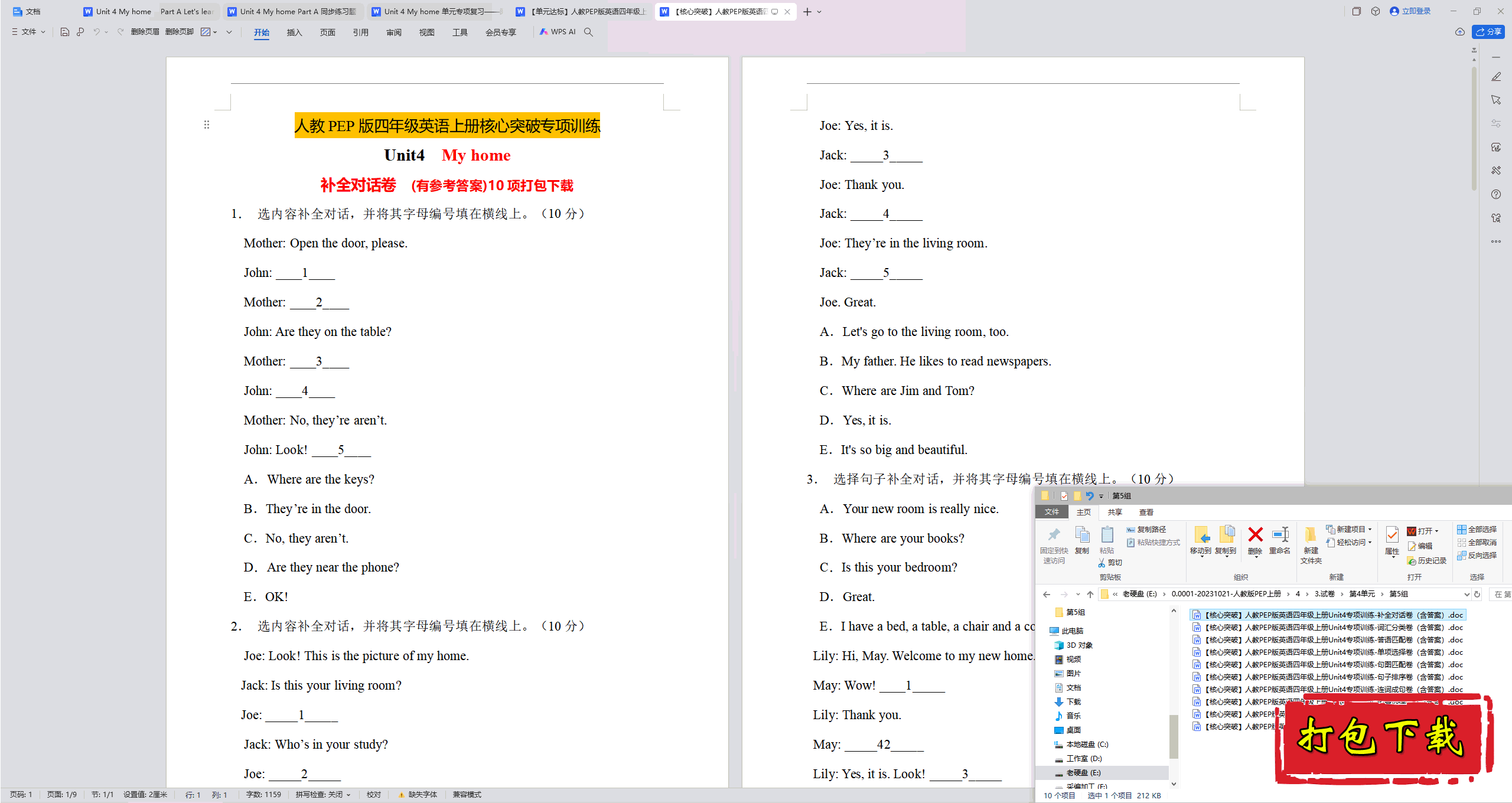Expand the Open with dropdown in Explorer
The width and height of the screenshot is (1512, 803).
pyautogui.click(x=1437, y=531)
